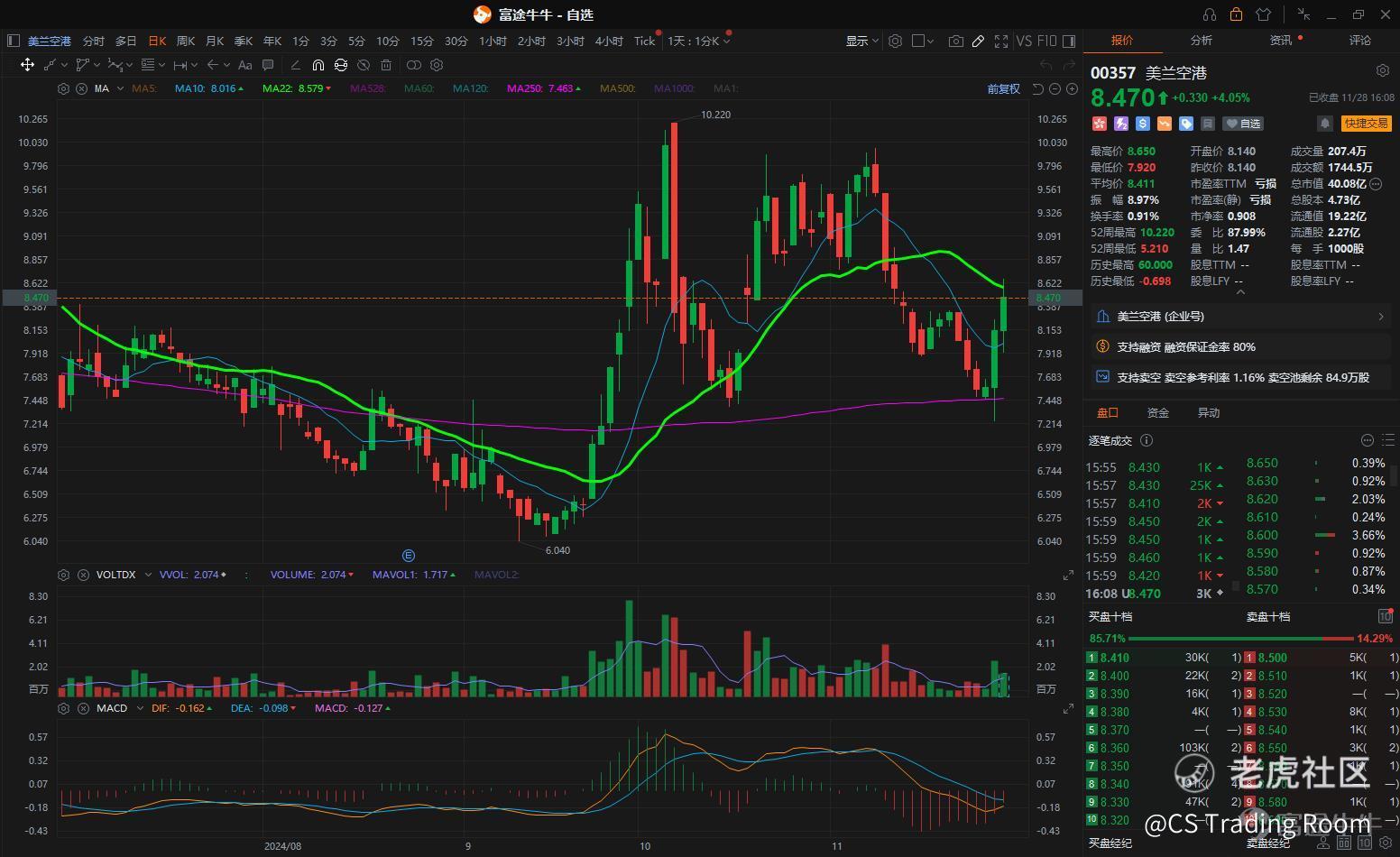
Task: Select the 30分 timeframe
Action: tap(456, 41)
